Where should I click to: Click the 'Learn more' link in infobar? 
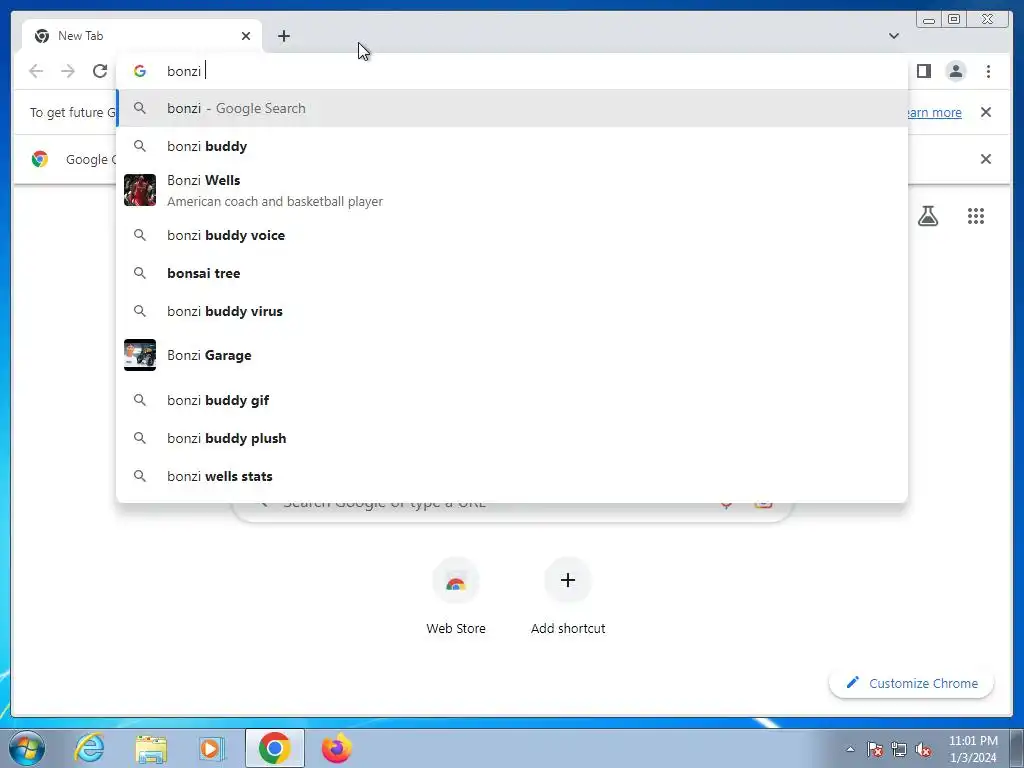(935, 112)
